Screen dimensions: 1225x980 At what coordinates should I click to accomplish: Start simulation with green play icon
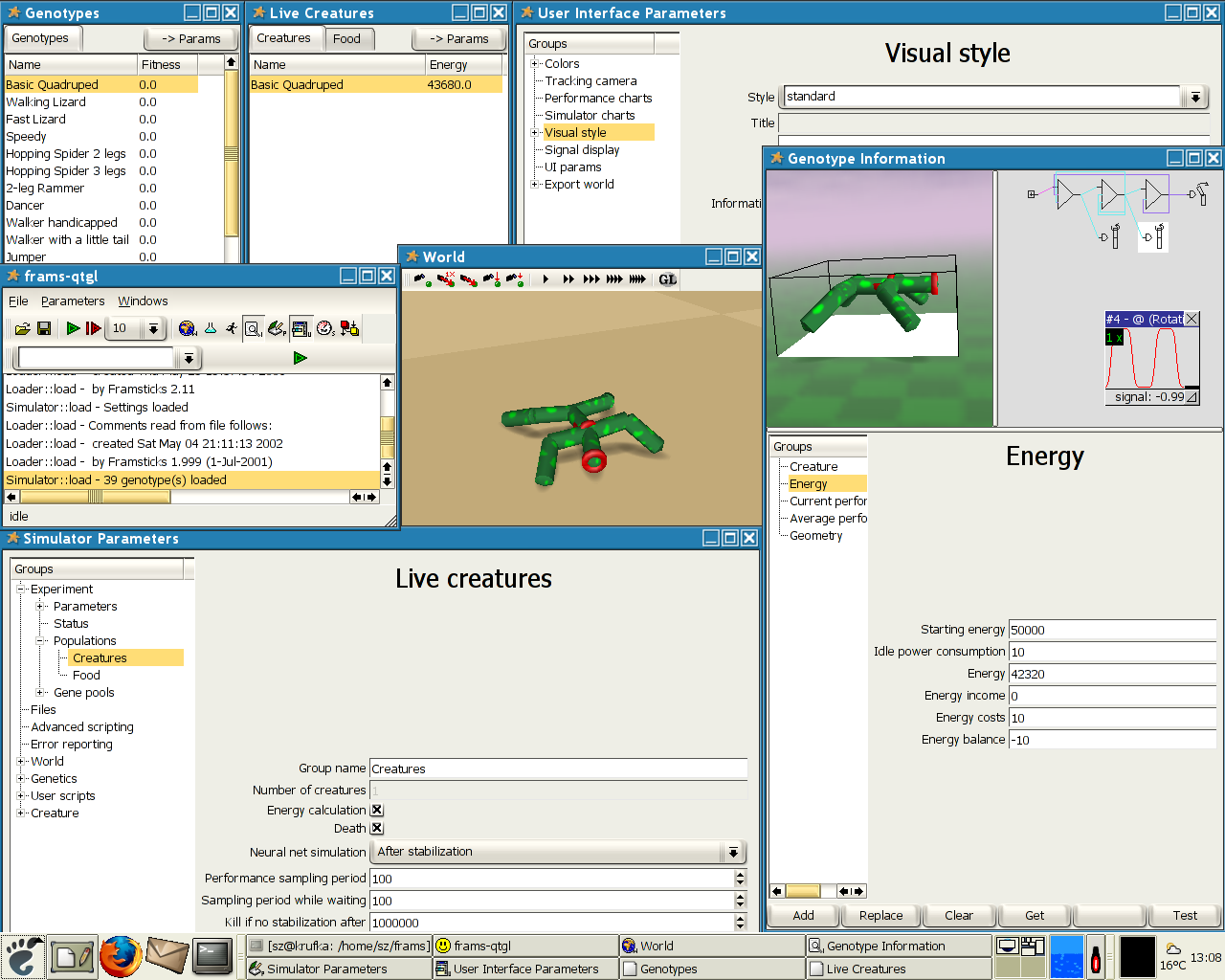coord(73,328)
